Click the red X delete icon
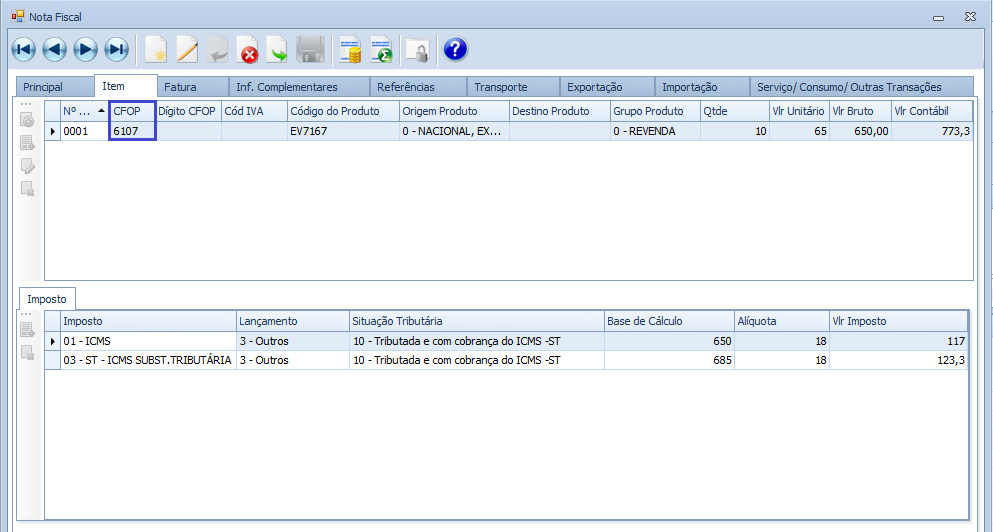Viewport: 993px width, 532px height. pyautogui.click(x=247, y=49)
